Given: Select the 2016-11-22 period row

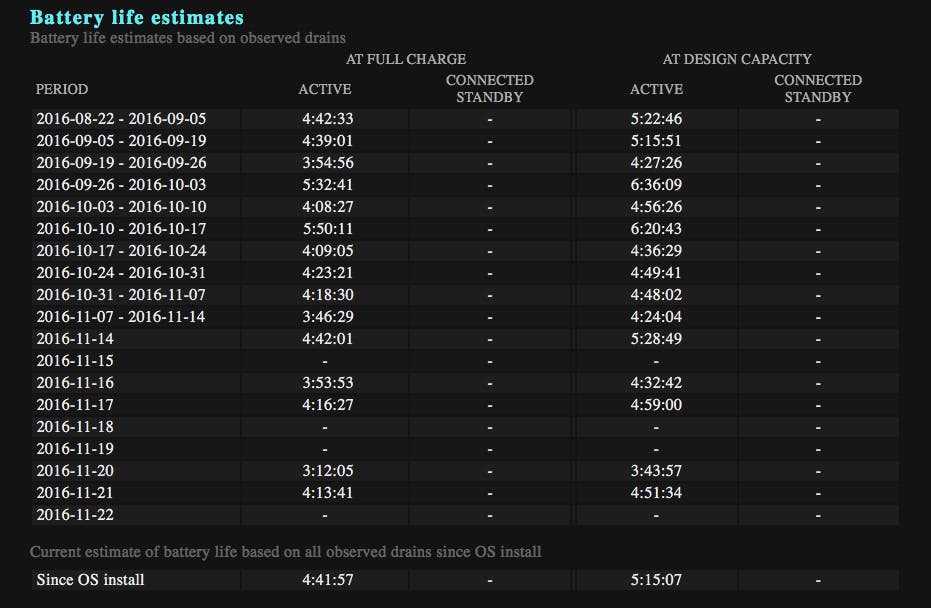Looking at the screenshot, I should (75, 515).
